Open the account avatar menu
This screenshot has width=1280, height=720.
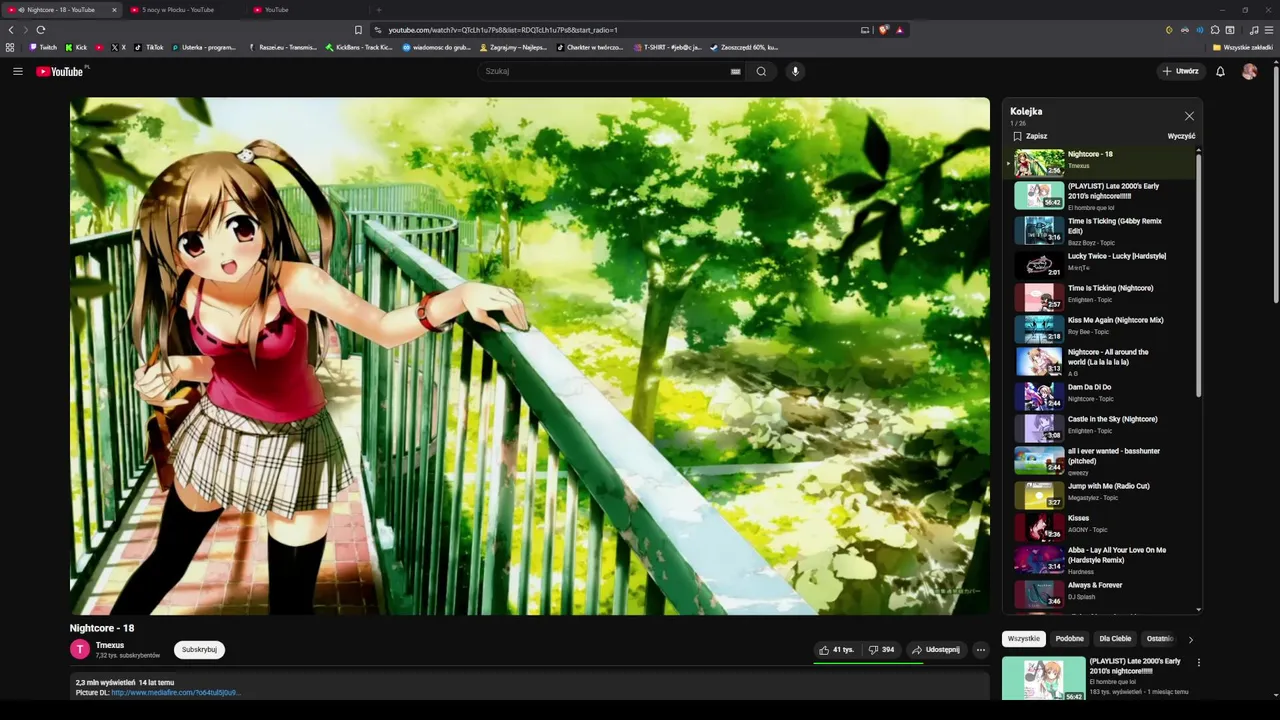[1249, 71]
